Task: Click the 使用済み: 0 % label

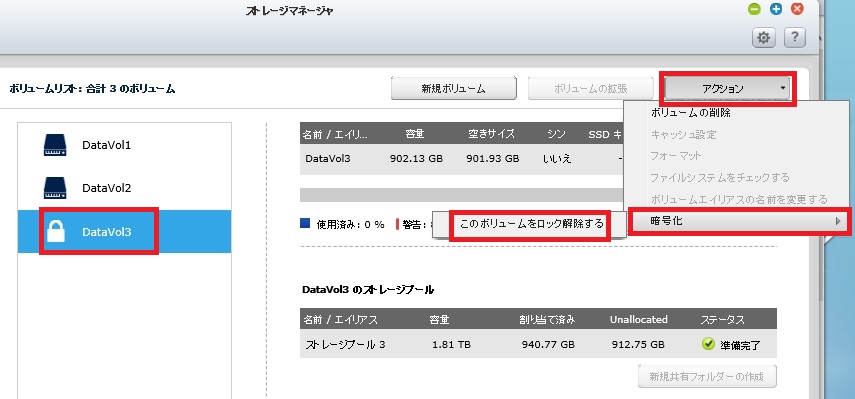Action: tap(350, 224)
